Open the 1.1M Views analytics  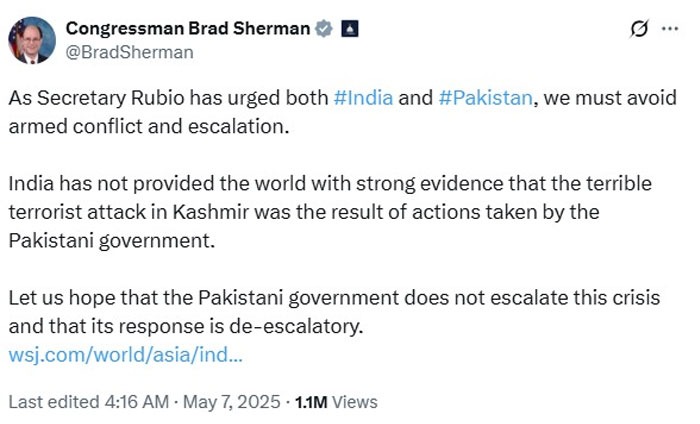[x=335, y=401]
